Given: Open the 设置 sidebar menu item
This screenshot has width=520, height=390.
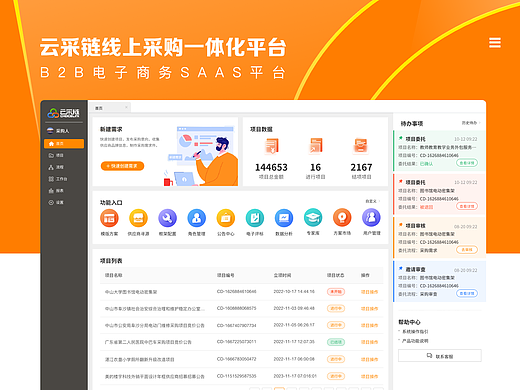Looking at the screenshot, I should pyautogui.click(x=56, y=202).
